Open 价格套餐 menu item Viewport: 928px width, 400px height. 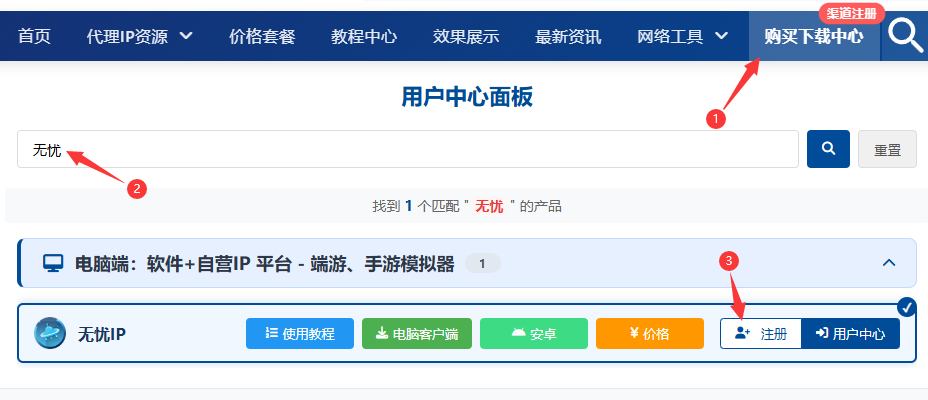(262, 37)
